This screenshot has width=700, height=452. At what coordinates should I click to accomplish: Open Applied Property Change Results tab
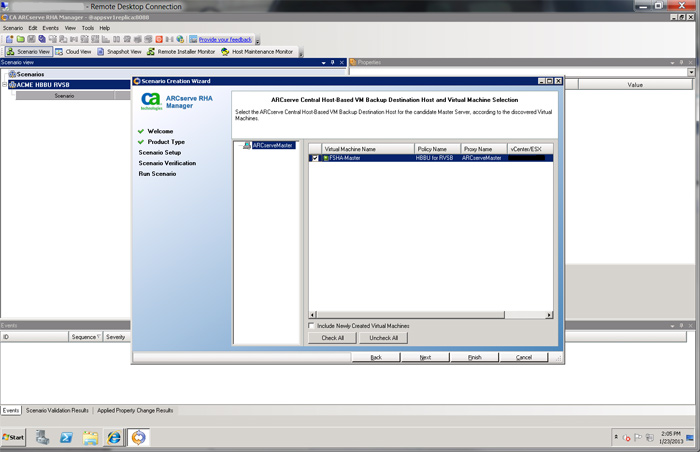pyautogui.click(x=135, y=410)
